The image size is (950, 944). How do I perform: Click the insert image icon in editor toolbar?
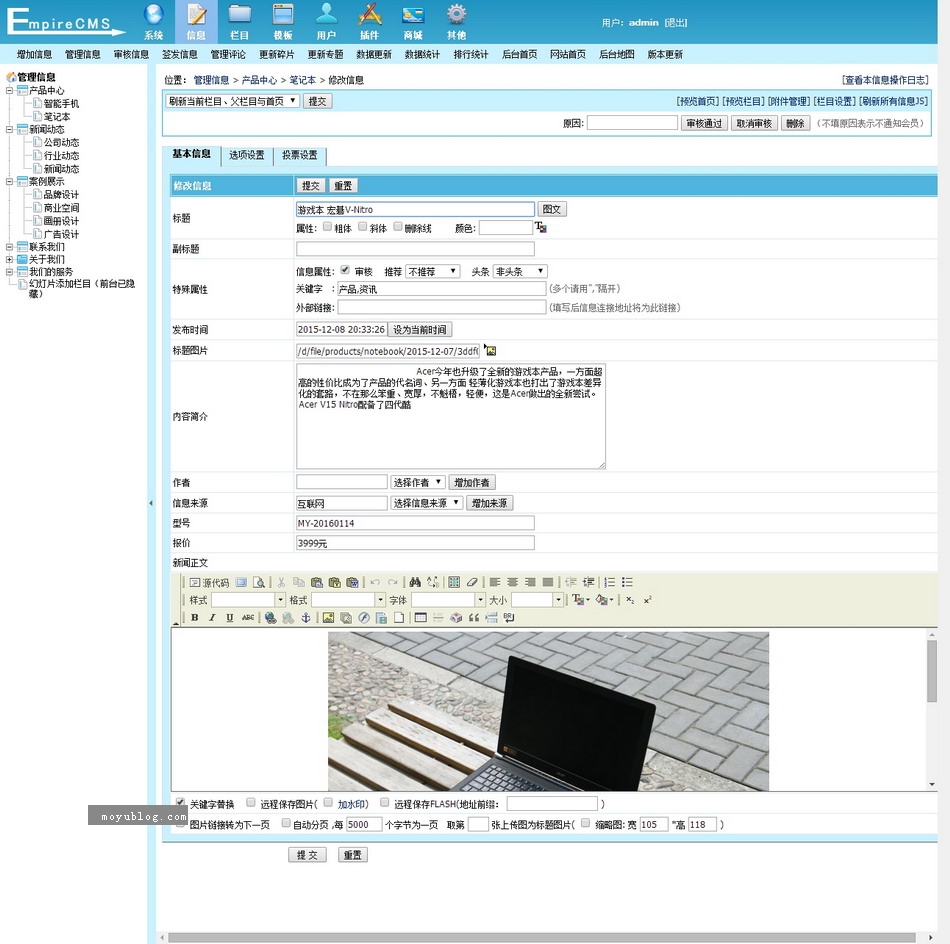pyautogui.click(x=328, y=618)
